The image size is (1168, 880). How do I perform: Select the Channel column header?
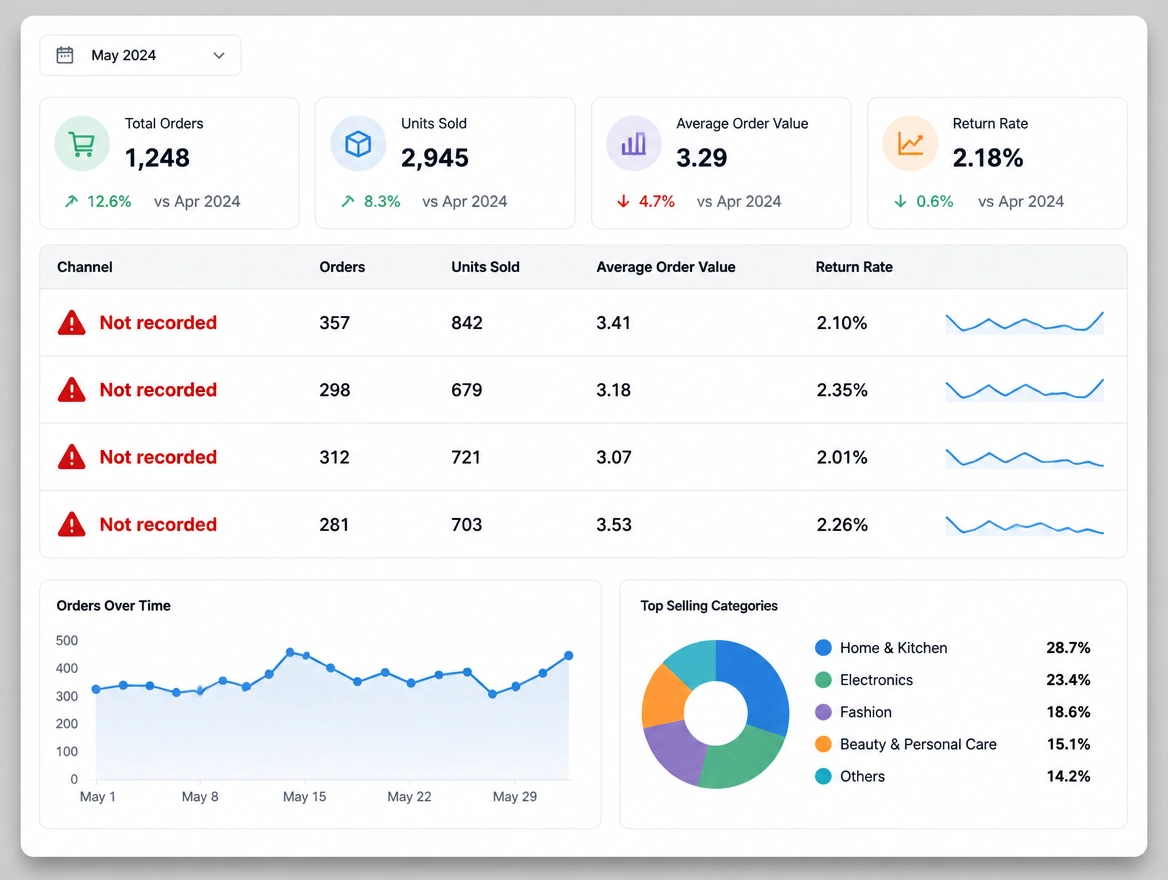point(85,267)
